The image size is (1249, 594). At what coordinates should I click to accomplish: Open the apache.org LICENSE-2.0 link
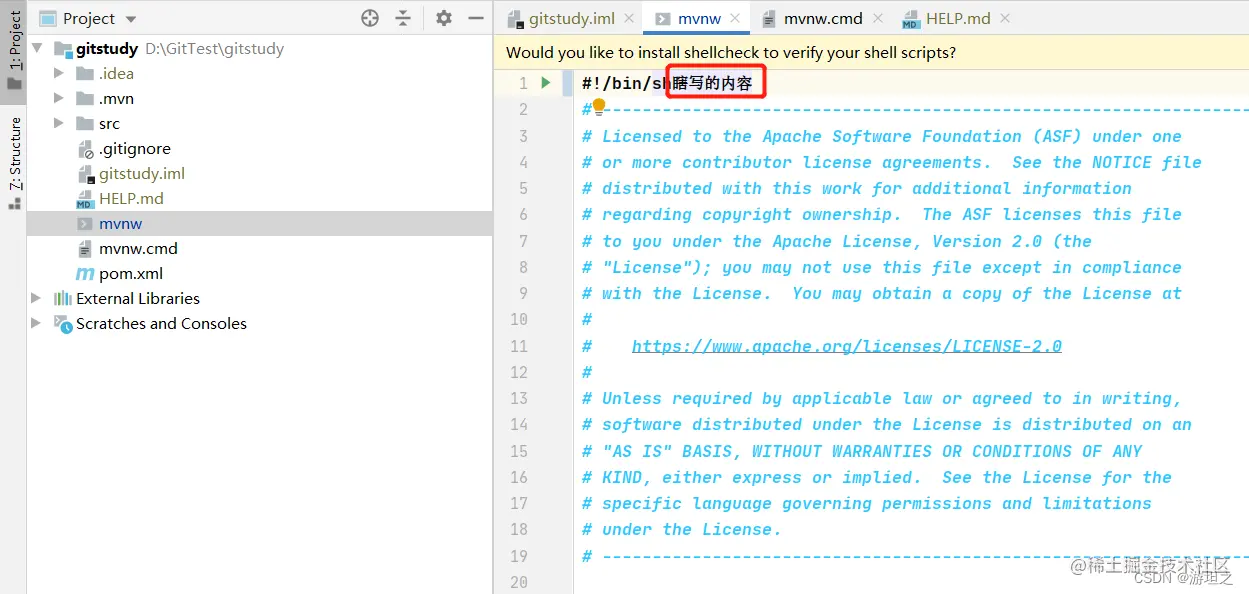click(x=847, y=346)
